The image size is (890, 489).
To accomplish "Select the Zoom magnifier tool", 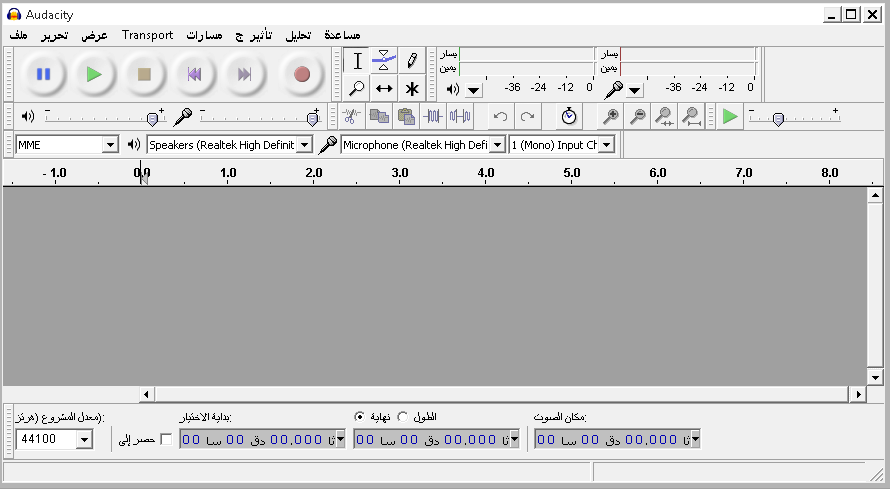I will [x=357, y=88].
